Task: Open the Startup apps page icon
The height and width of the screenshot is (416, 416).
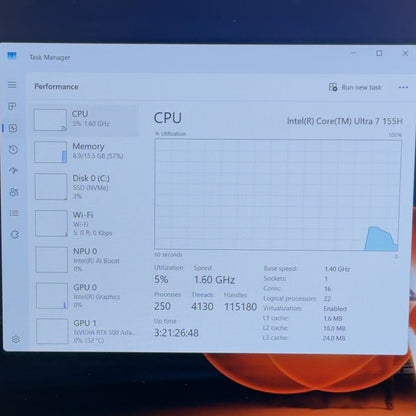Action: (13, 171)
